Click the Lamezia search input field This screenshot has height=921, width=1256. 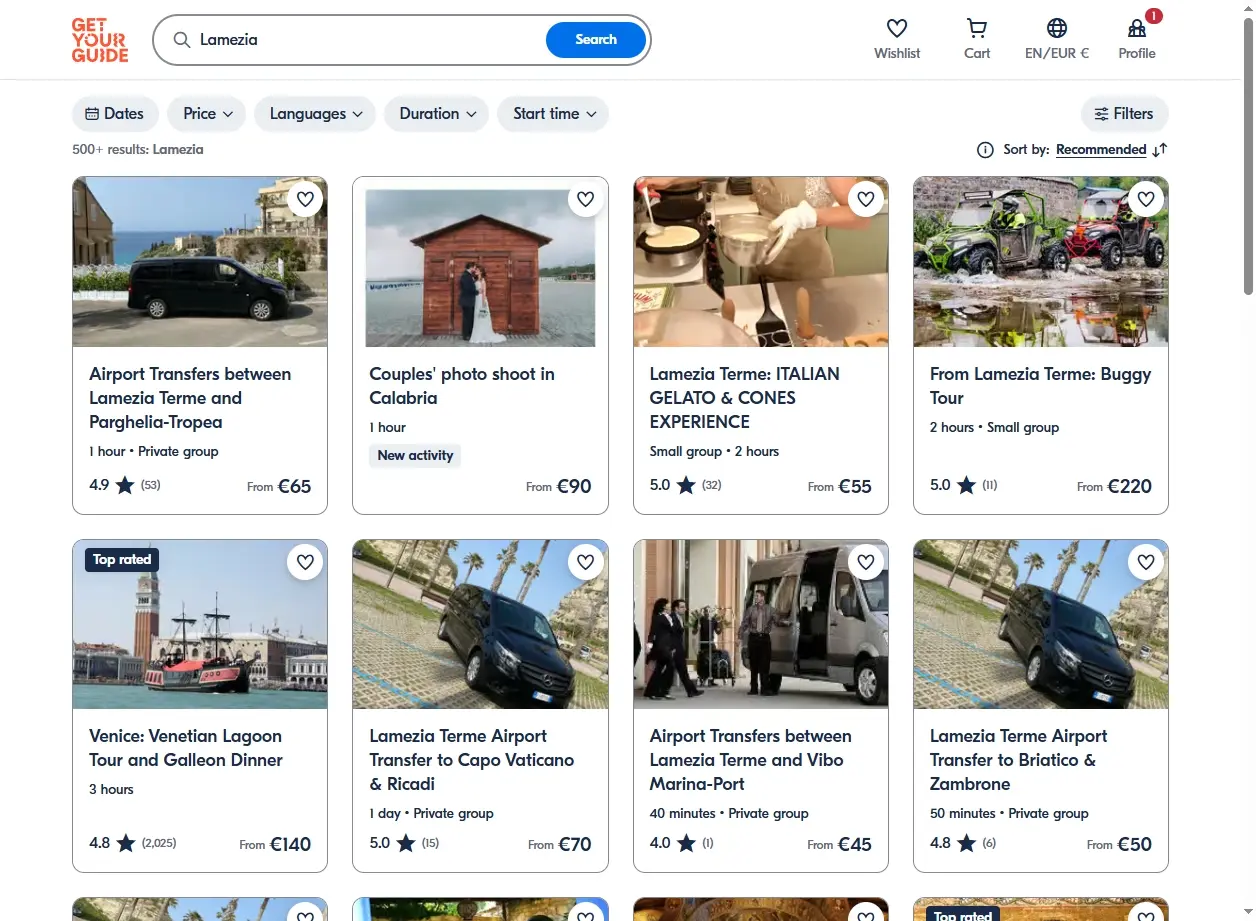(370, 40)
